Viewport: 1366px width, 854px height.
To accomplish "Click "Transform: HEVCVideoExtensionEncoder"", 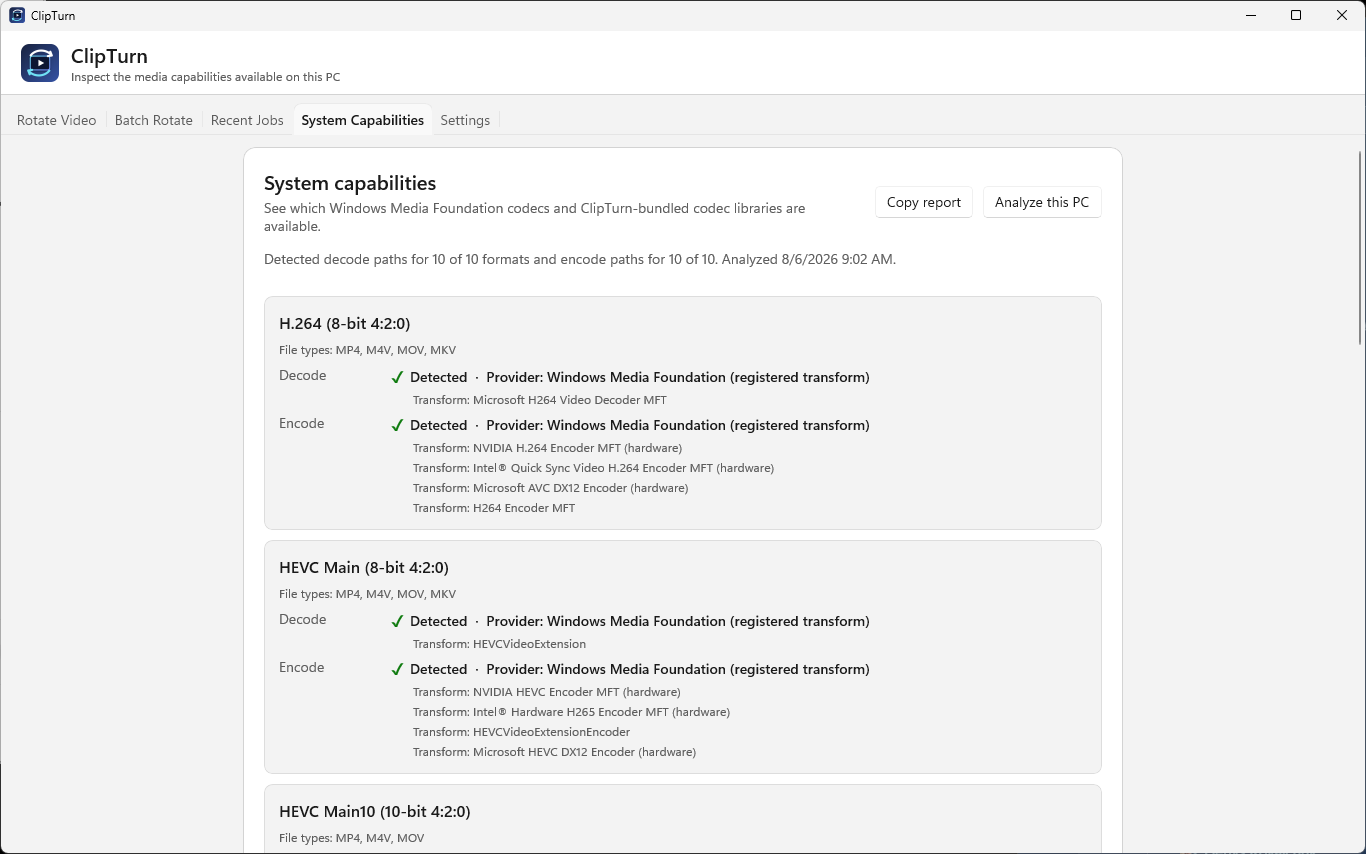I will 521,732.
